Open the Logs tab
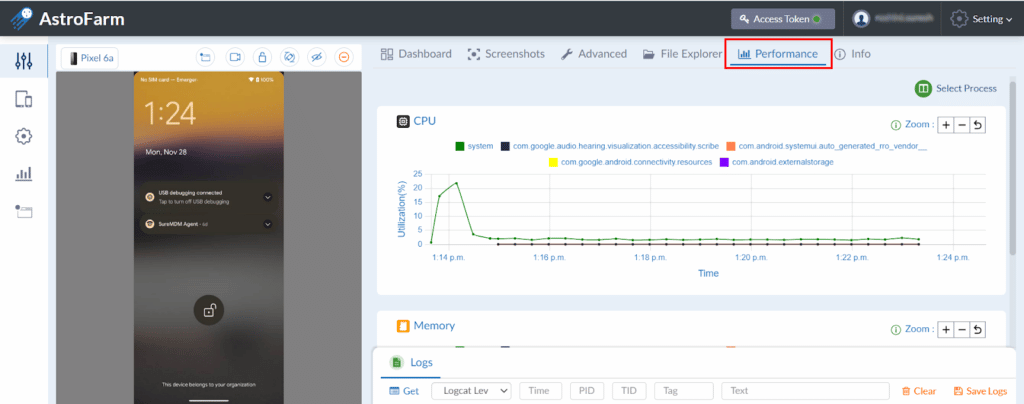Screen dimensions: 1024x404 point(411,363)
